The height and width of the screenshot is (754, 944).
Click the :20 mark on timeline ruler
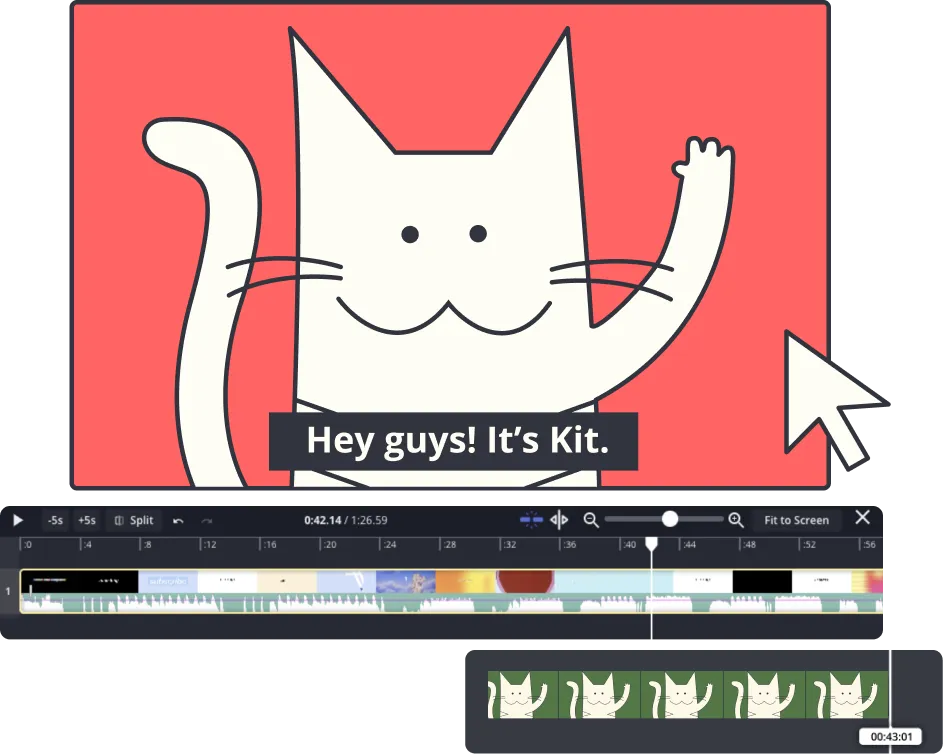coord(329,545)
